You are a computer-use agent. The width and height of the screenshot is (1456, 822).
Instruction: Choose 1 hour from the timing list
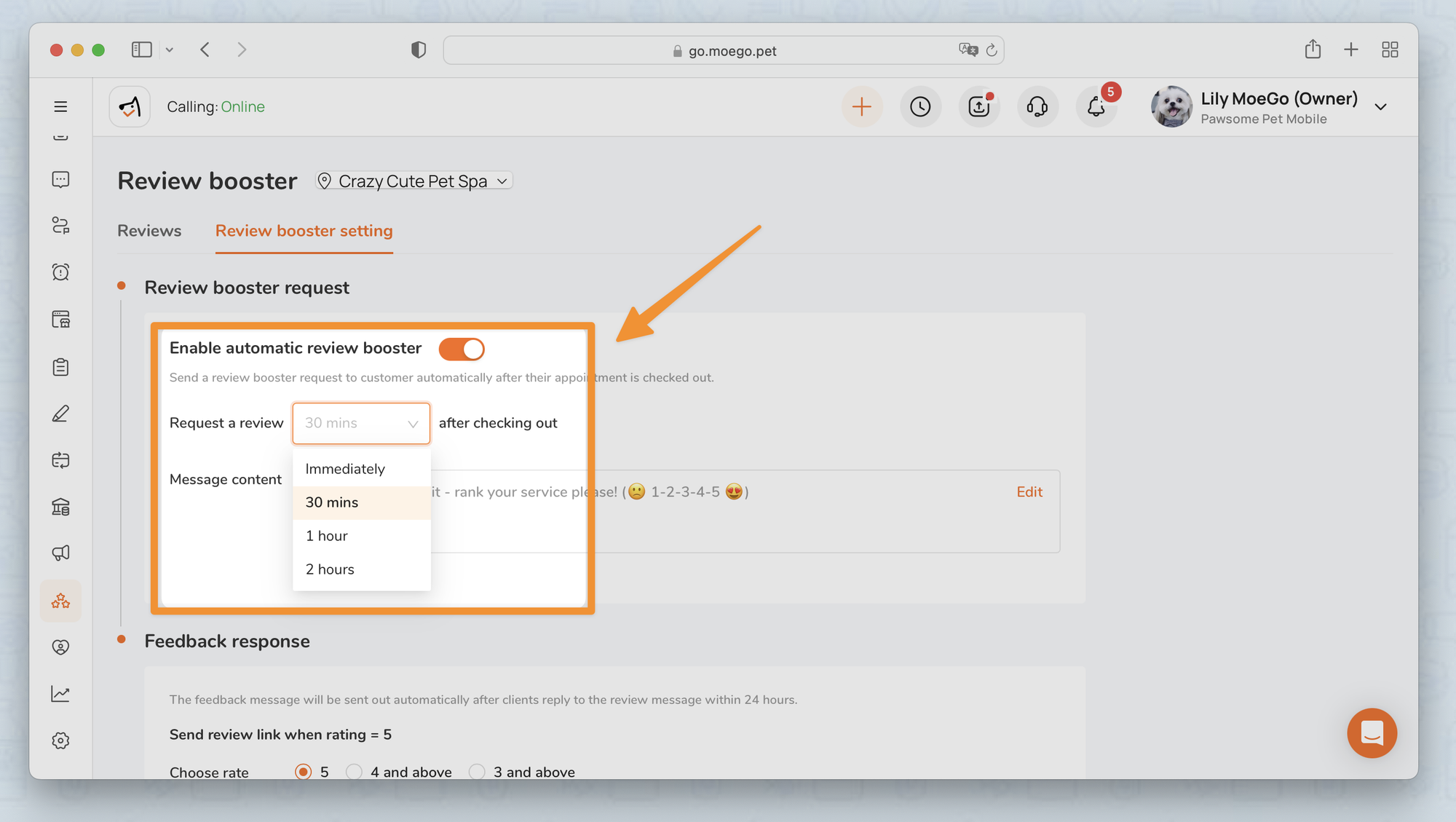[x=362, y=536]
